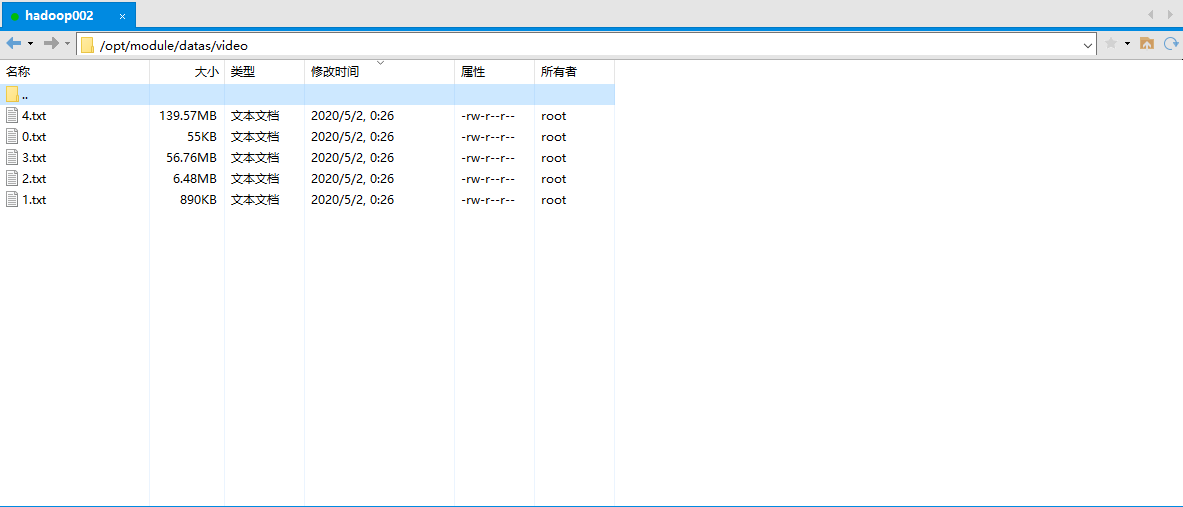The width and height of the screenshot is (1183, 507).
Task: Sort by 名称 column header
Action: (x=75, y=72)
